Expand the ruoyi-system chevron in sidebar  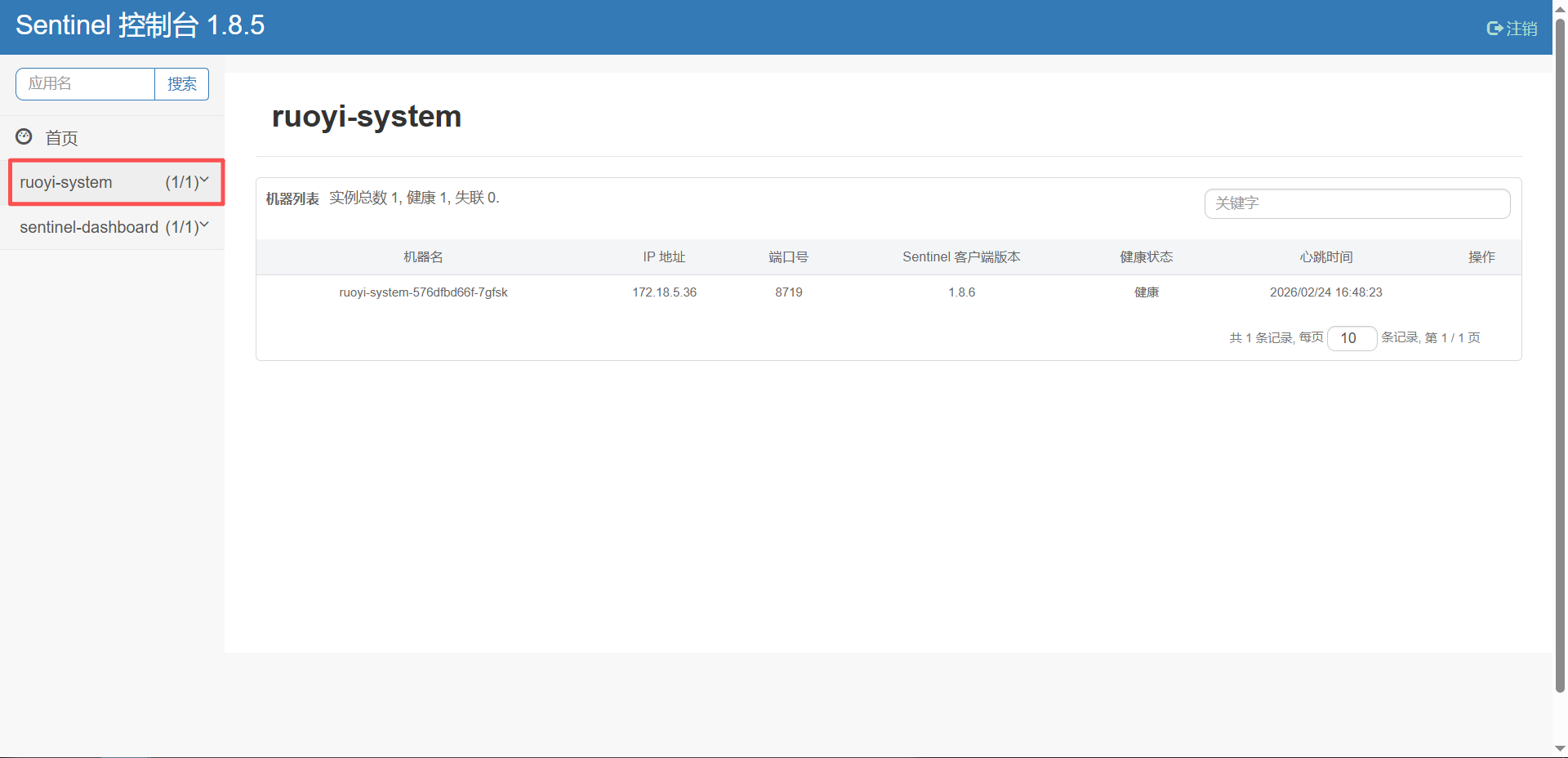point(204,180)
